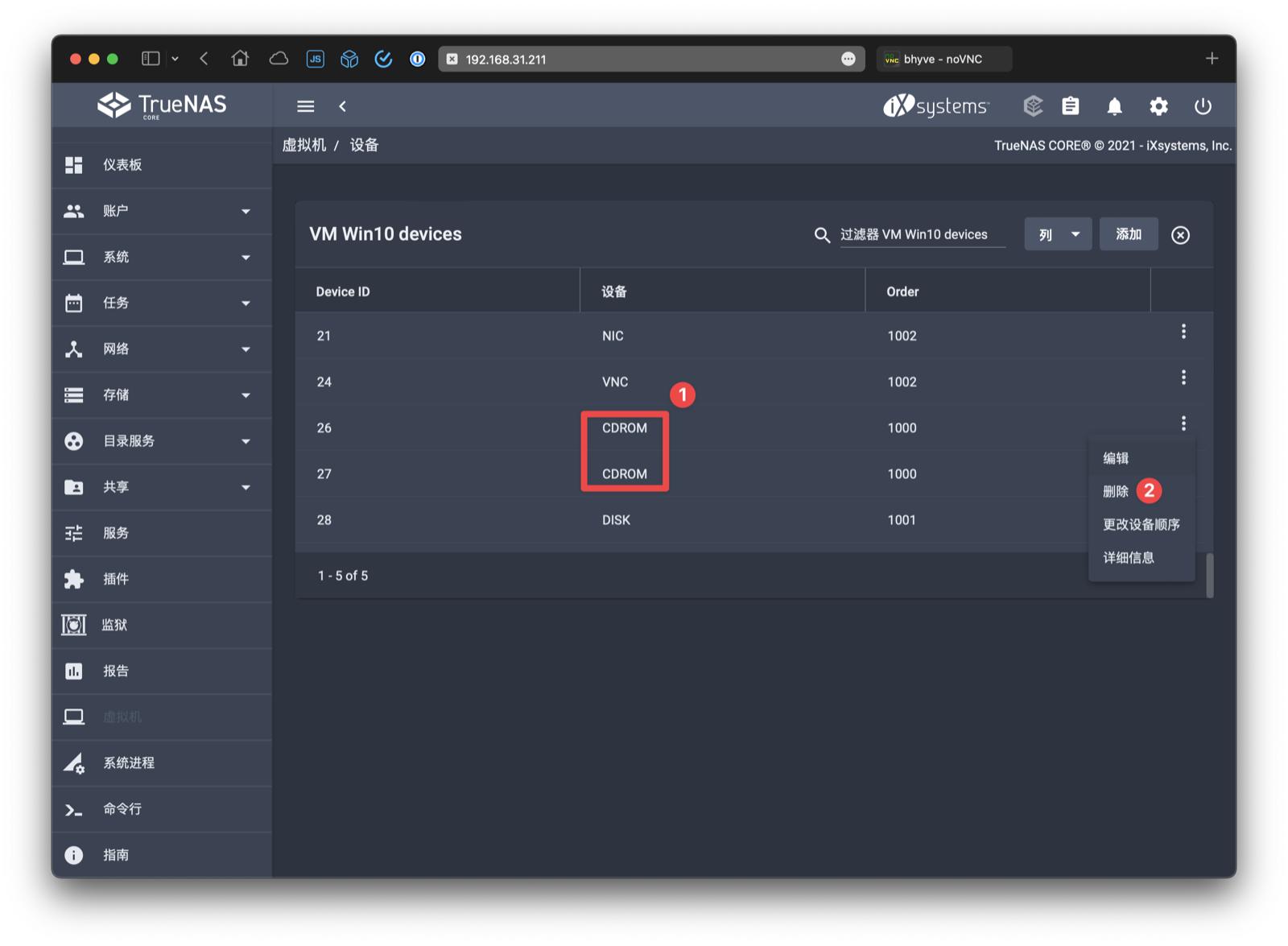Click the search magnifier icon

(821, 235)
